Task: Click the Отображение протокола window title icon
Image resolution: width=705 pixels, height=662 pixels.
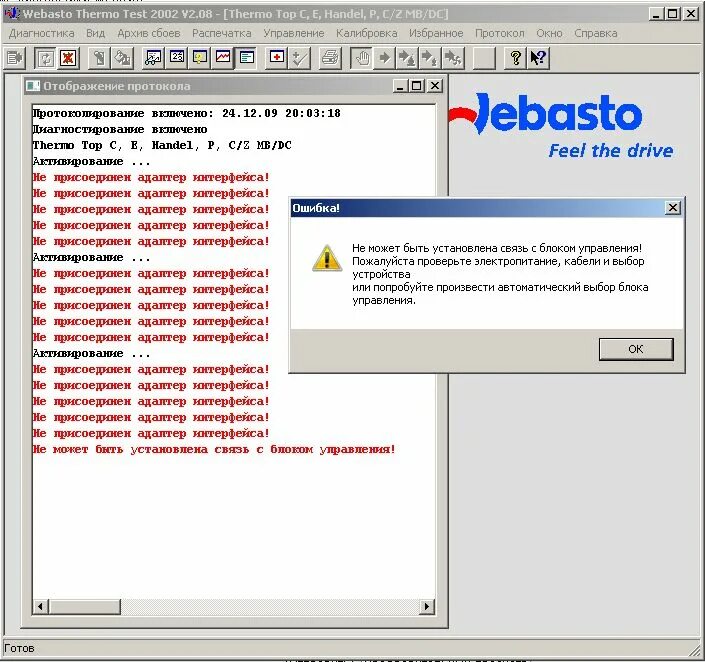Action: coord(33,85)
